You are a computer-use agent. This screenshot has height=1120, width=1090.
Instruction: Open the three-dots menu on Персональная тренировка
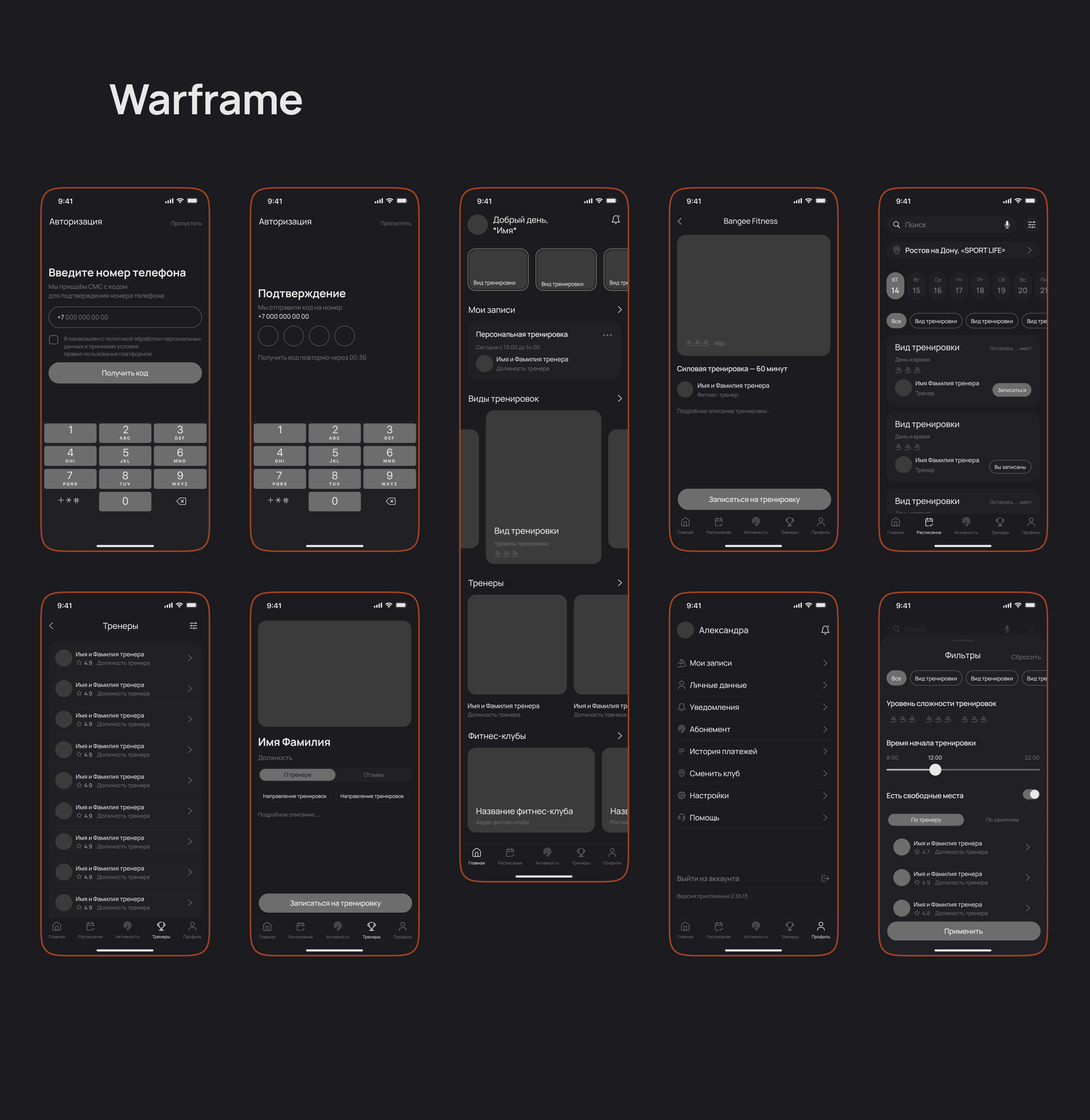pos(607,335)
